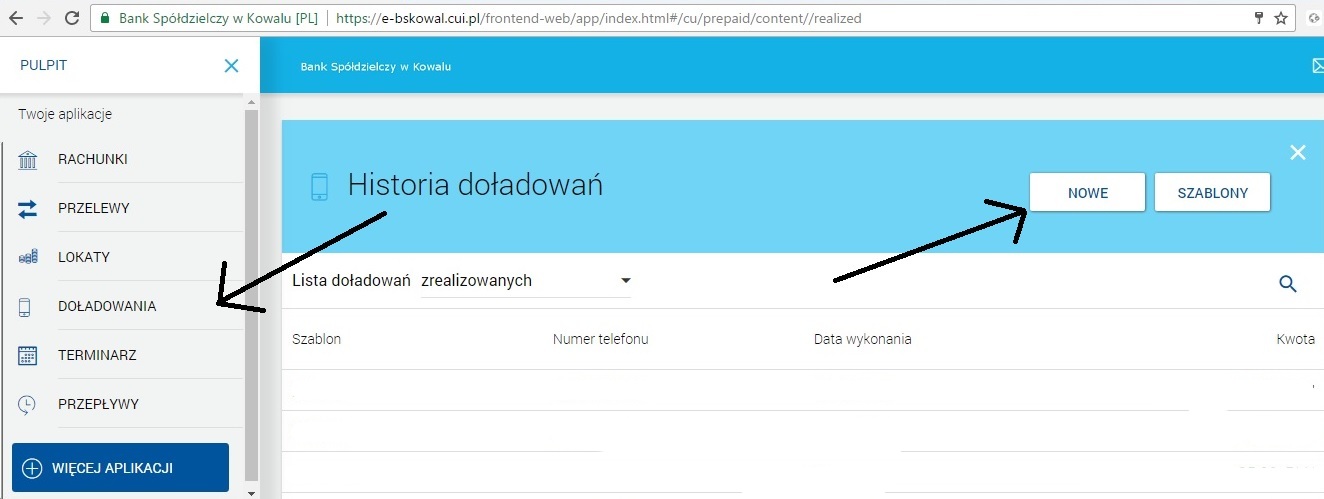Click the RACHUNKI bank building icon

click(x=28, y=160)
